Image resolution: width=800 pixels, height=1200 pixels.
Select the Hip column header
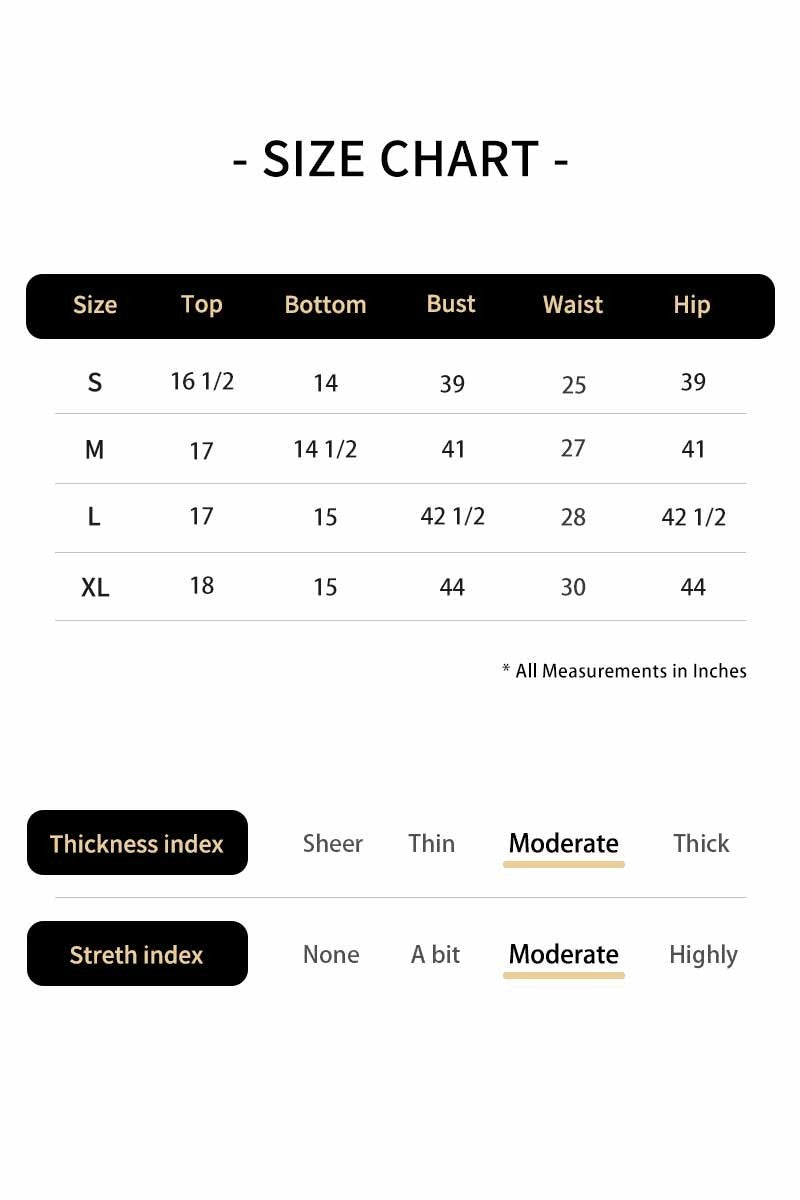tap(692, 305)
